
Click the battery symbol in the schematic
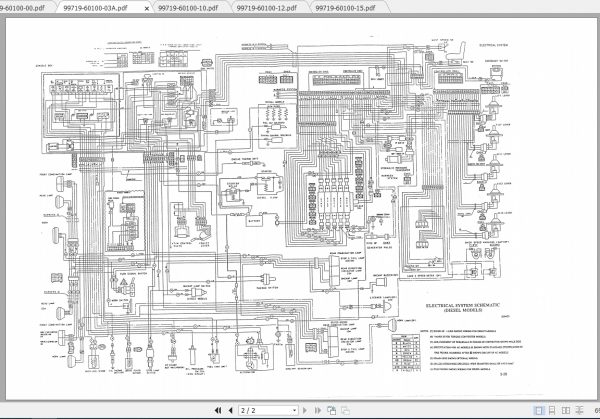(x=254, y=221)
